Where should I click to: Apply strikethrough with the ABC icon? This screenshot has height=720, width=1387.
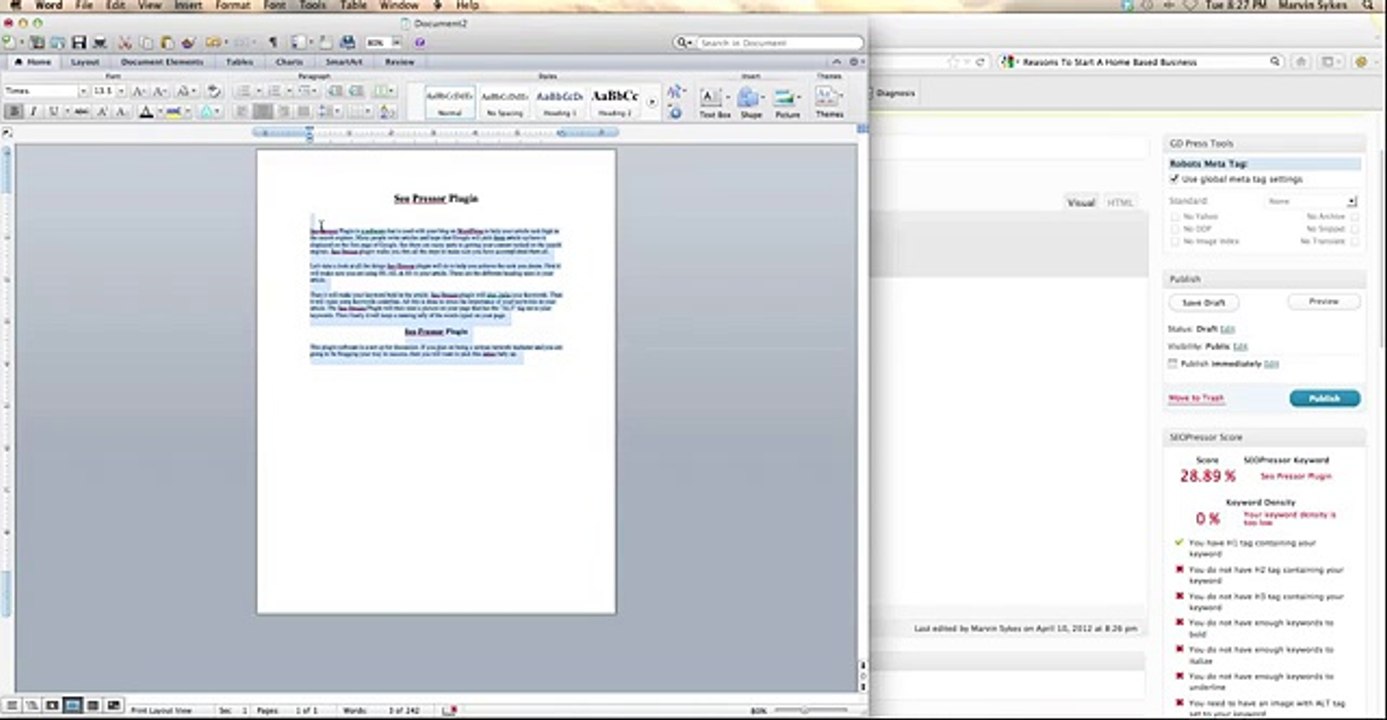[x=82, y=112]
